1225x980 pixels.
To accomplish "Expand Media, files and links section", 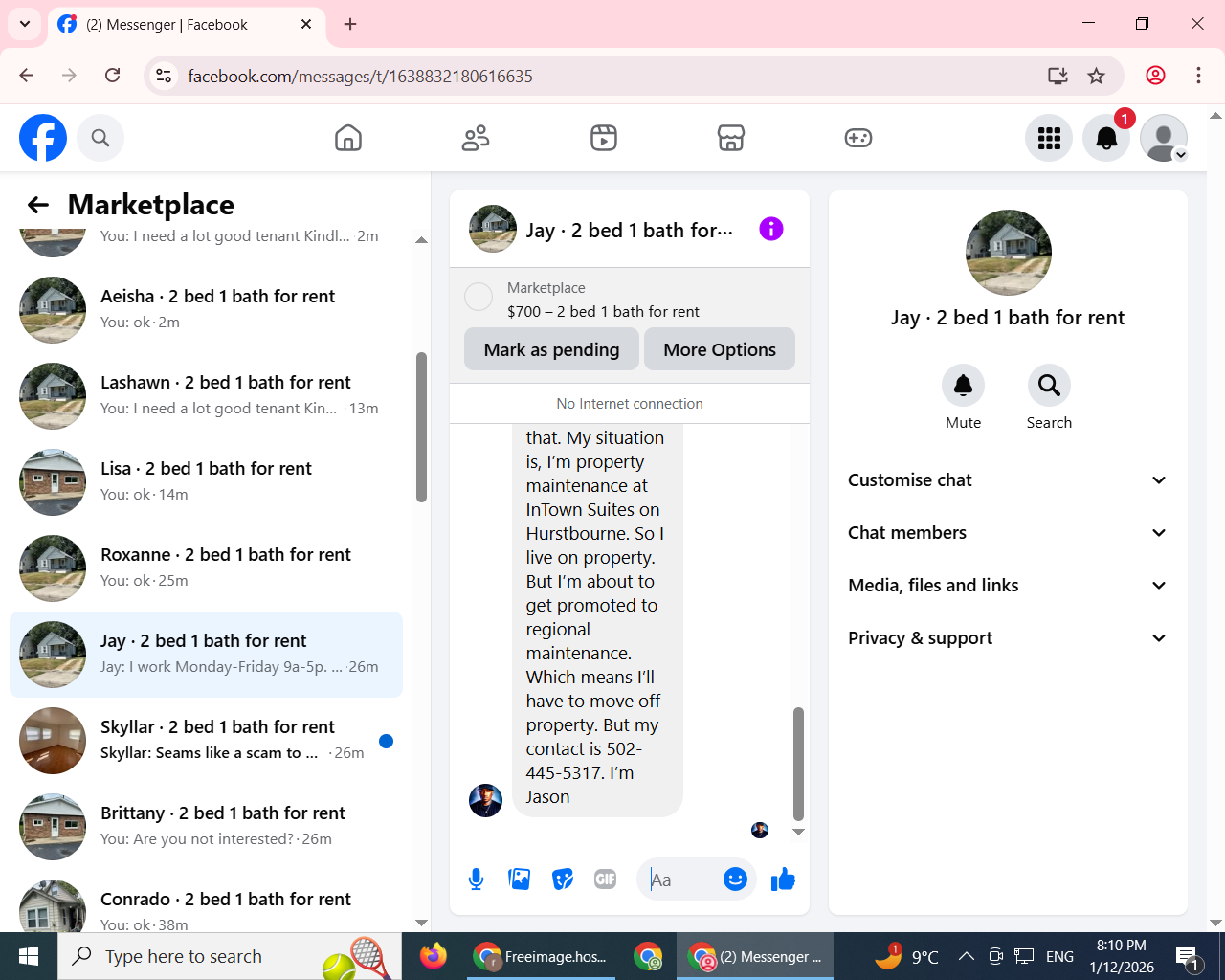I will [1008, 586].
